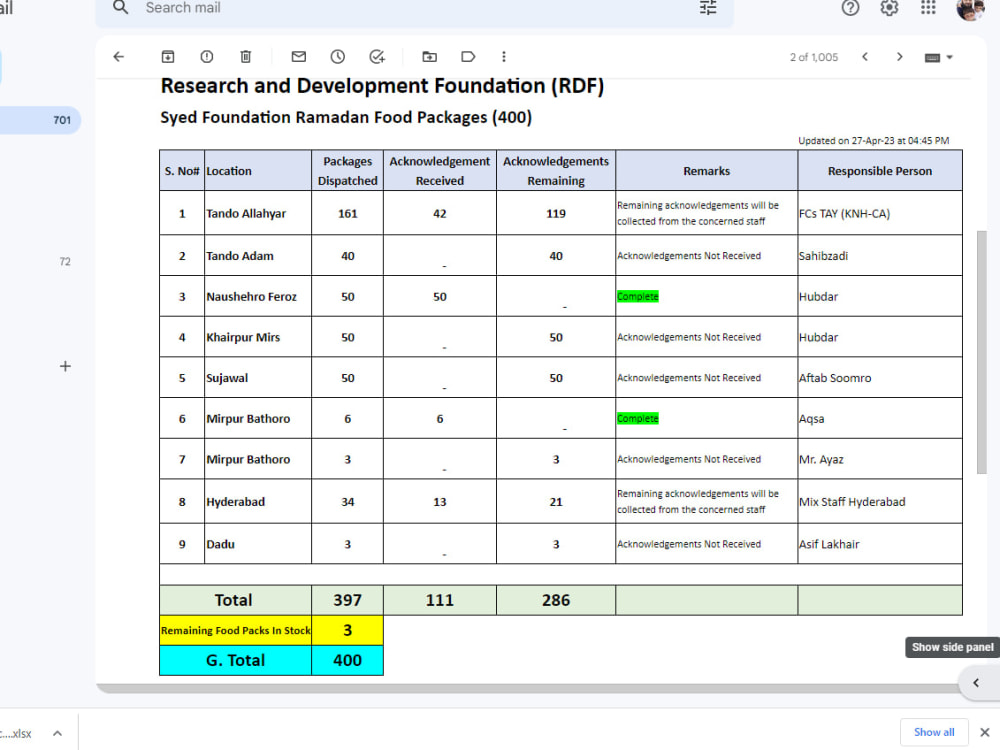Apply a label to this email

(468, 57)
